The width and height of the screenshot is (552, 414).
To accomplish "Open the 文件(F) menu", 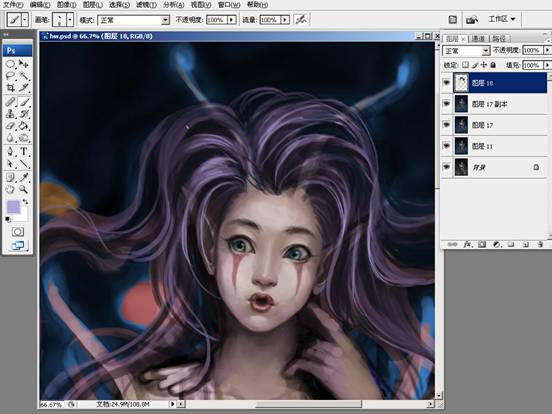I will [x=13, y=5].
